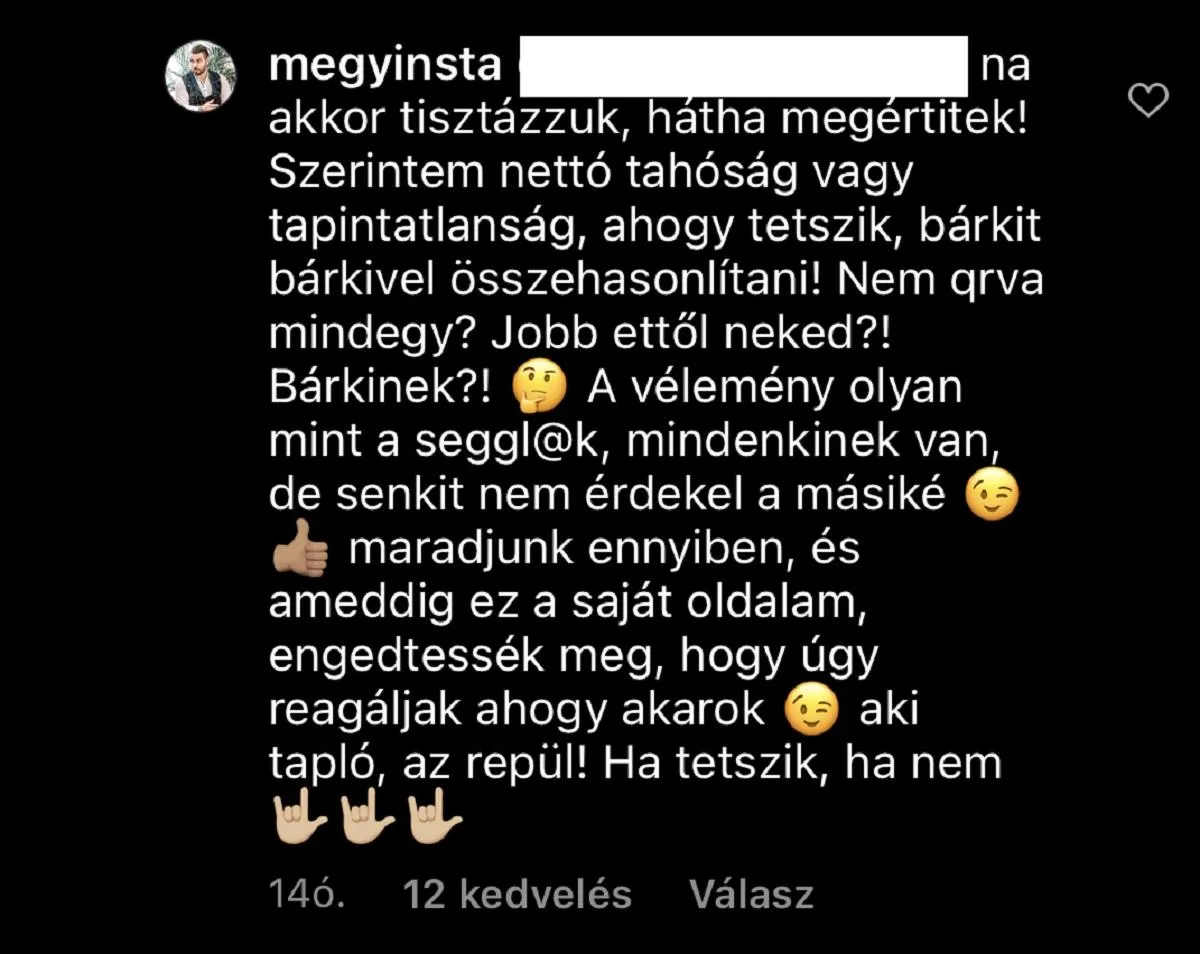Click the middle rock-hand emoji
The height and width of the screenshot is (954, 1200).
click(x=366, y=819)
